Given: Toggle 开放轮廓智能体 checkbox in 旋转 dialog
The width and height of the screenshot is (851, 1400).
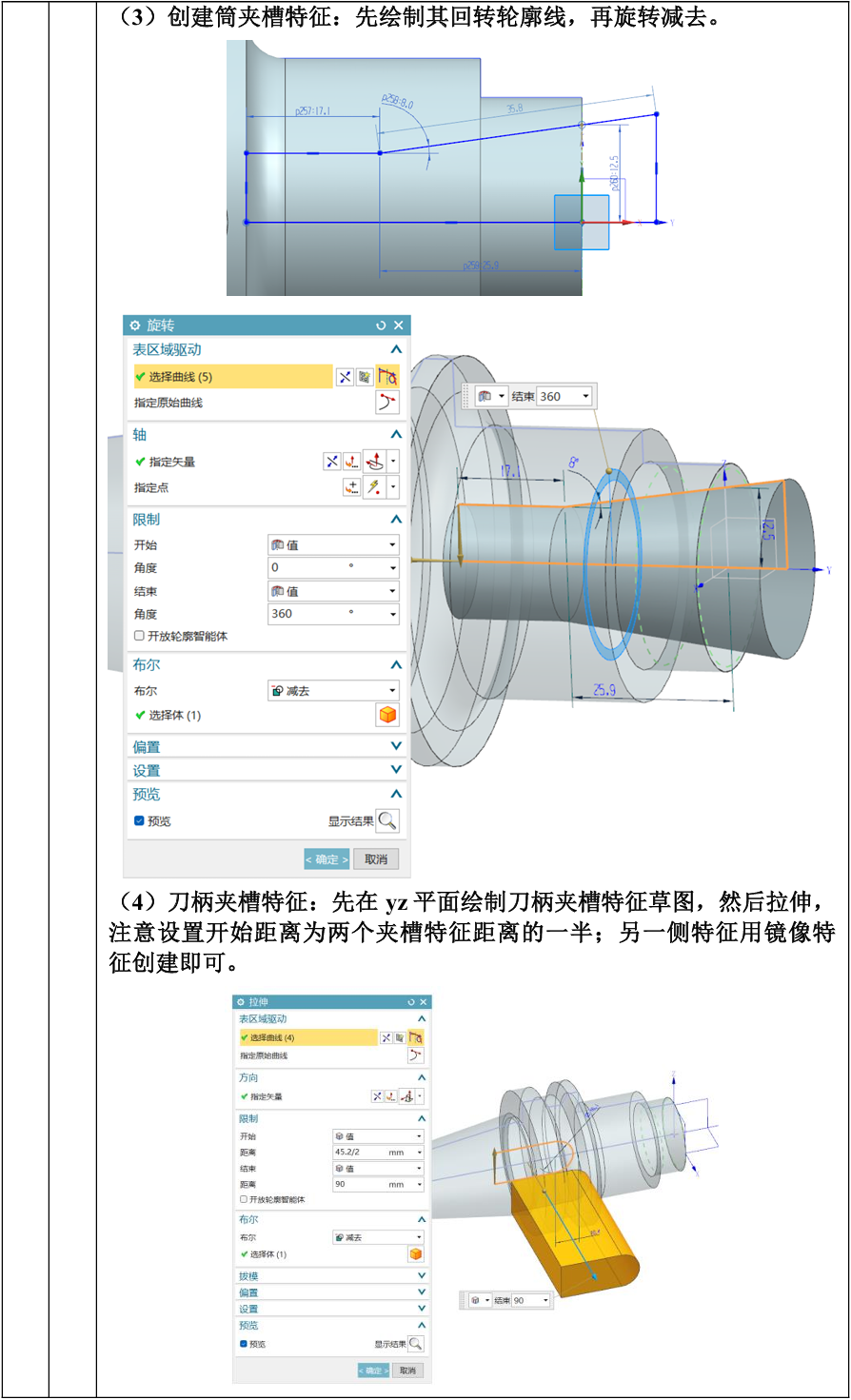Looking at the screenshot, I should [139, 636].
